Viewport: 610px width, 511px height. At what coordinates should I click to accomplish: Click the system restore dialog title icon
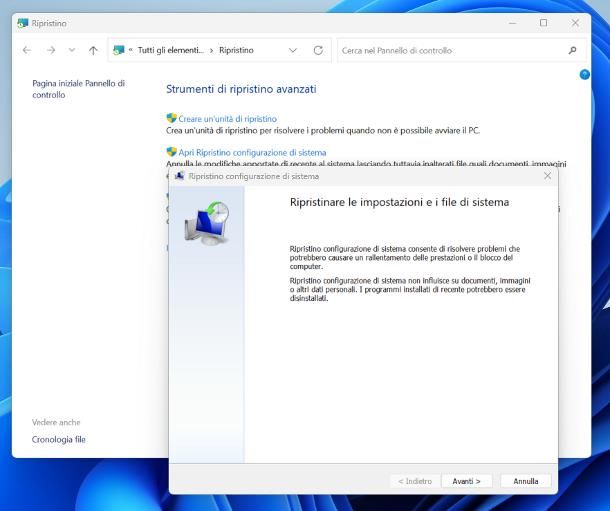(x=179, y=176)
